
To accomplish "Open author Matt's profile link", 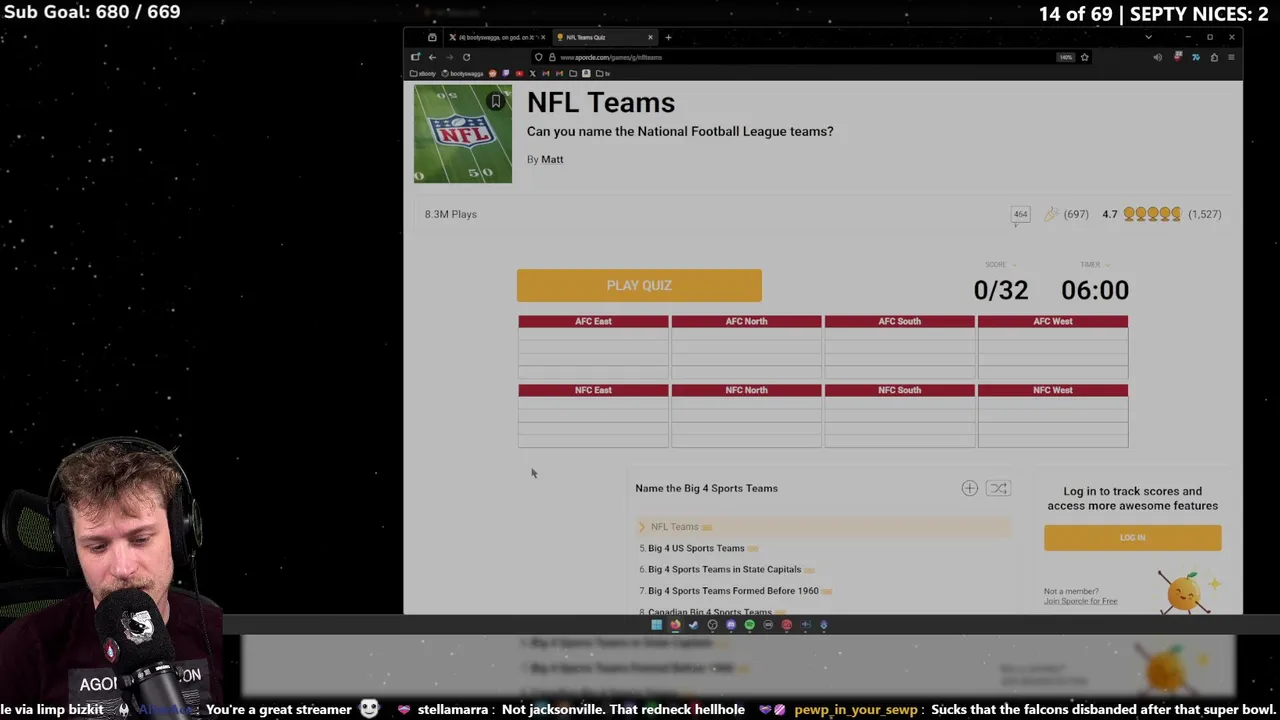I will [552, 159].
